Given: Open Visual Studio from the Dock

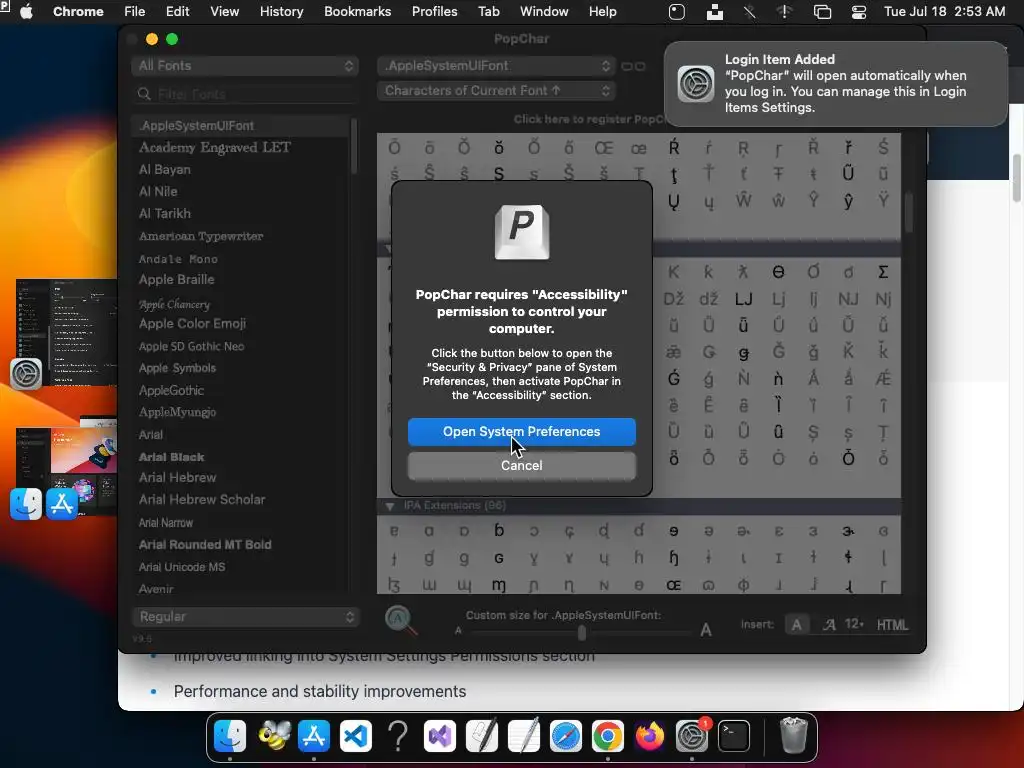Looking at the screenshot, I should (x=440, y=736).
